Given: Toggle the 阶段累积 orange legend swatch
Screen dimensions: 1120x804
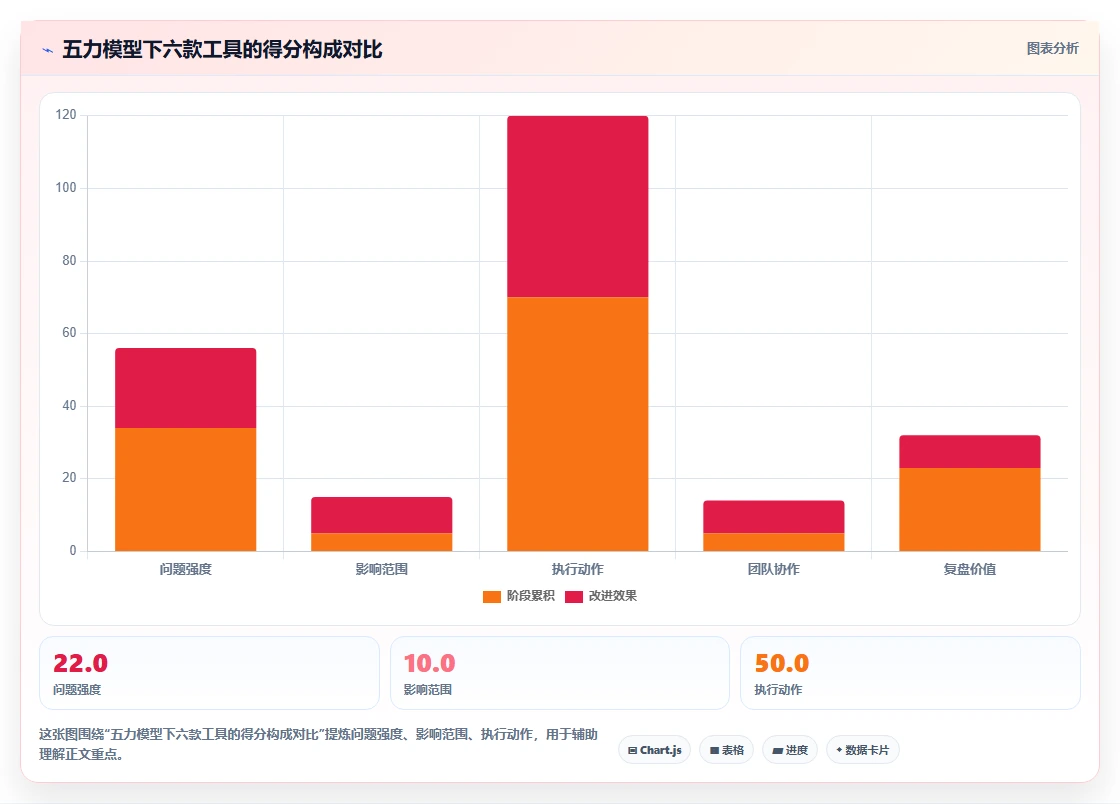Looking at the screenshot, I should click(492, 596).
